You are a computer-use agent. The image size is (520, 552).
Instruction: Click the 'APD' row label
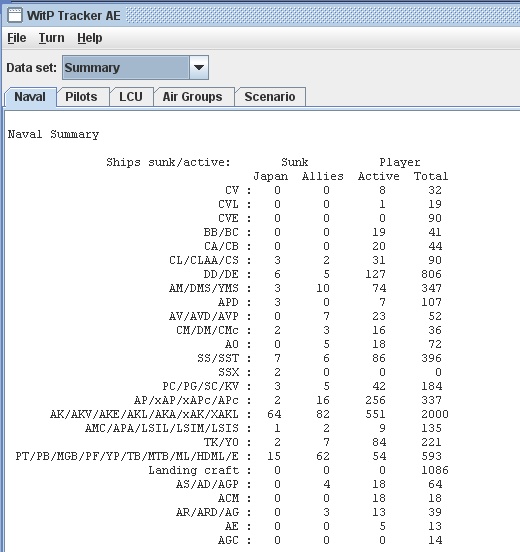coord(228,302)
